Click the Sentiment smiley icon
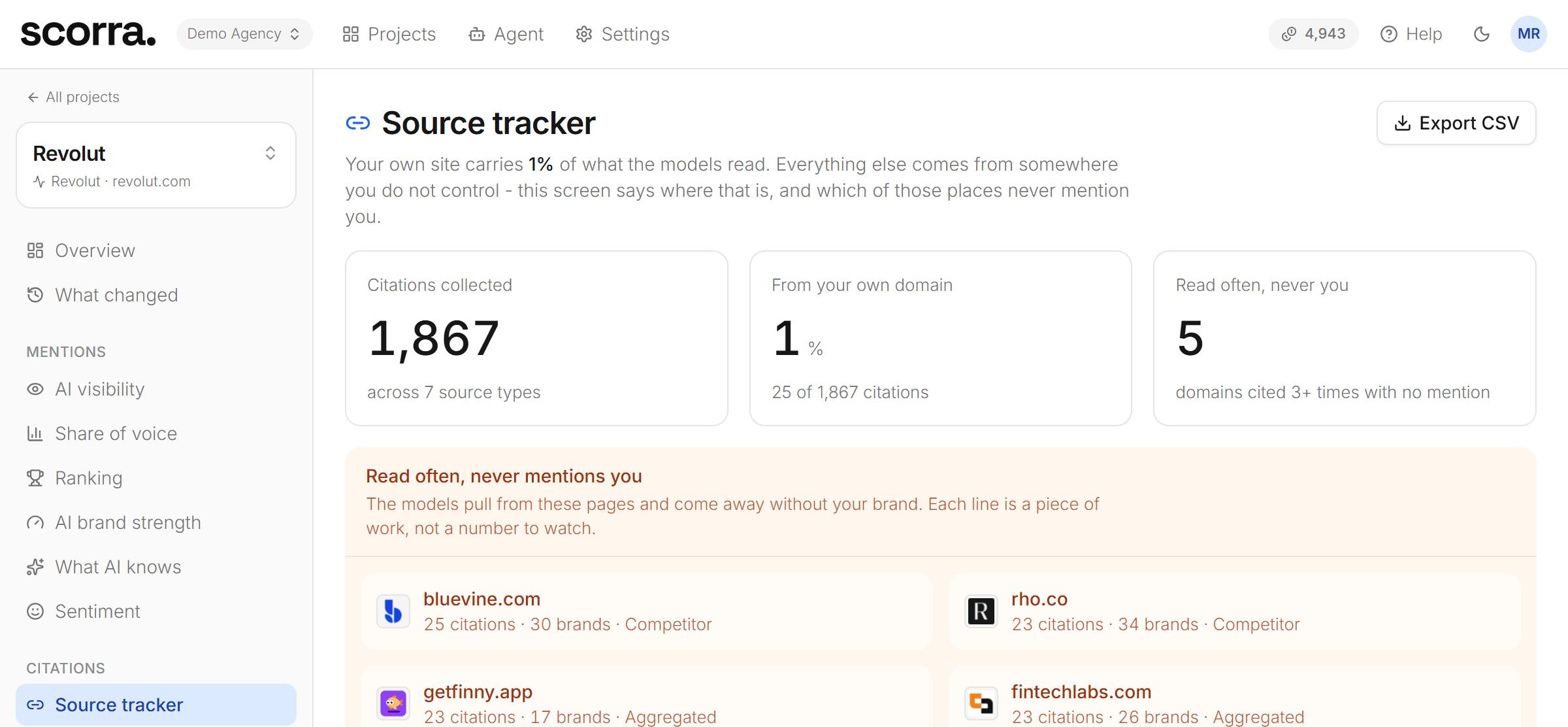The width and height of the screenshot is (1568, 727). 35,611
